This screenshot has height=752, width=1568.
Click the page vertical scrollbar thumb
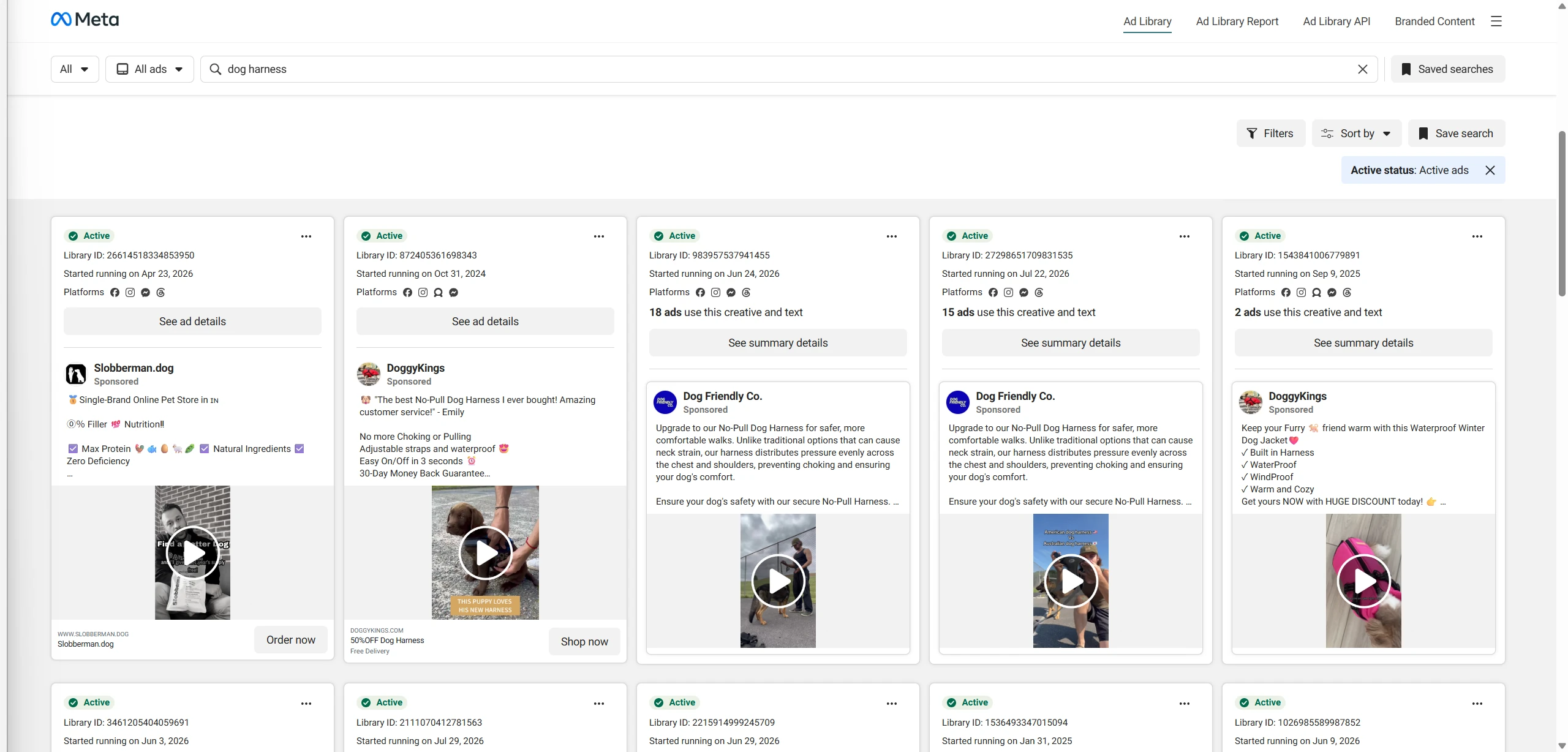click(x=1562, y=213)
